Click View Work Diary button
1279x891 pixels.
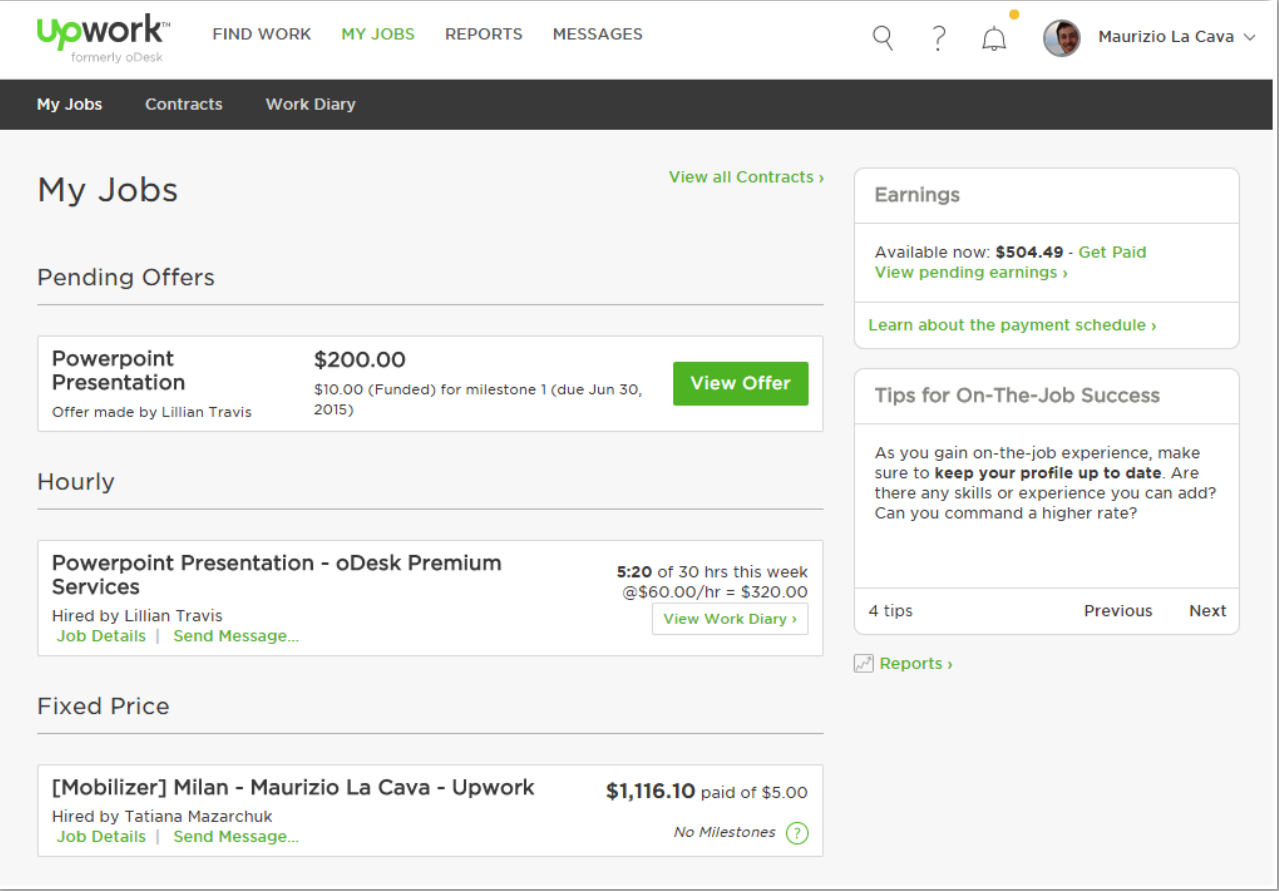coord(730,619)
